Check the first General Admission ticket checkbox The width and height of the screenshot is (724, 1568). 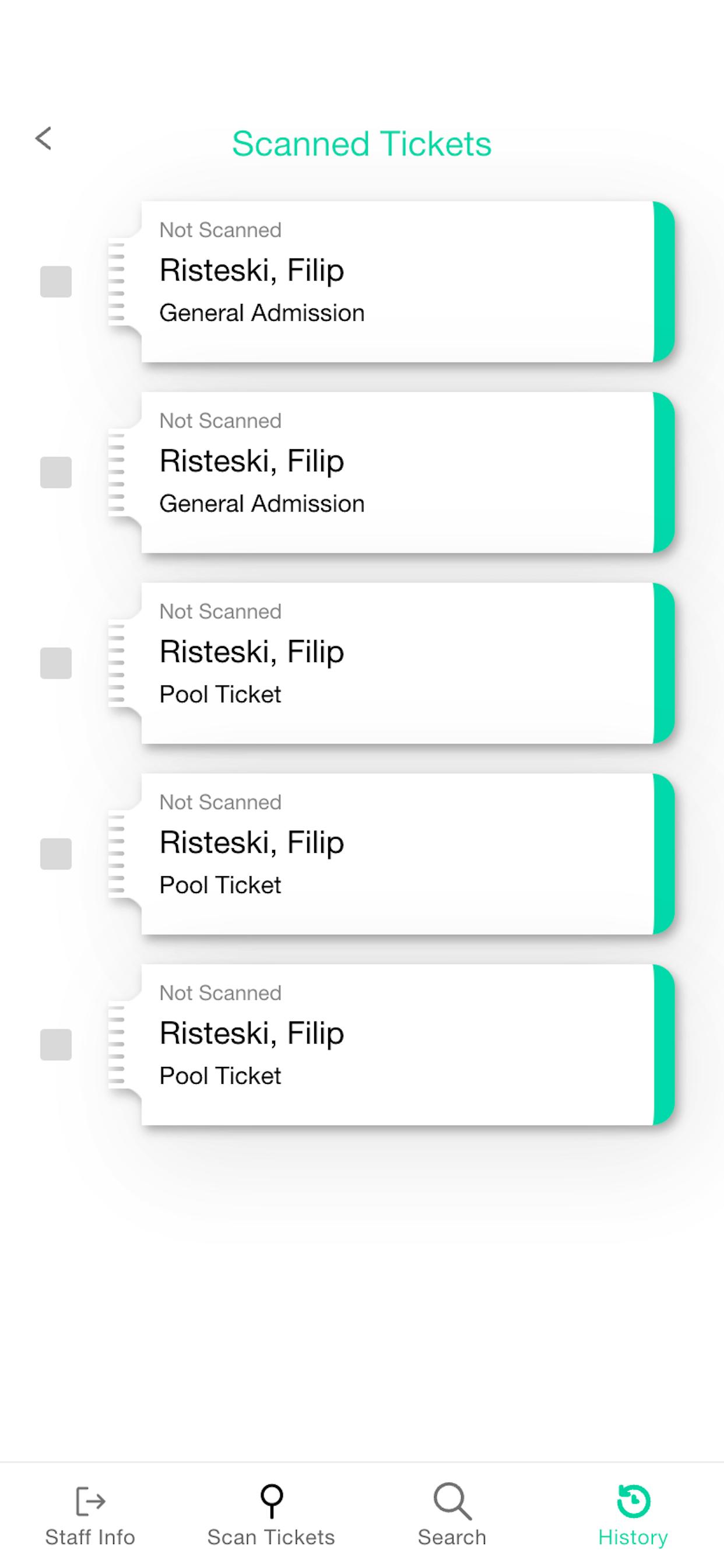[x=56, y=282]
